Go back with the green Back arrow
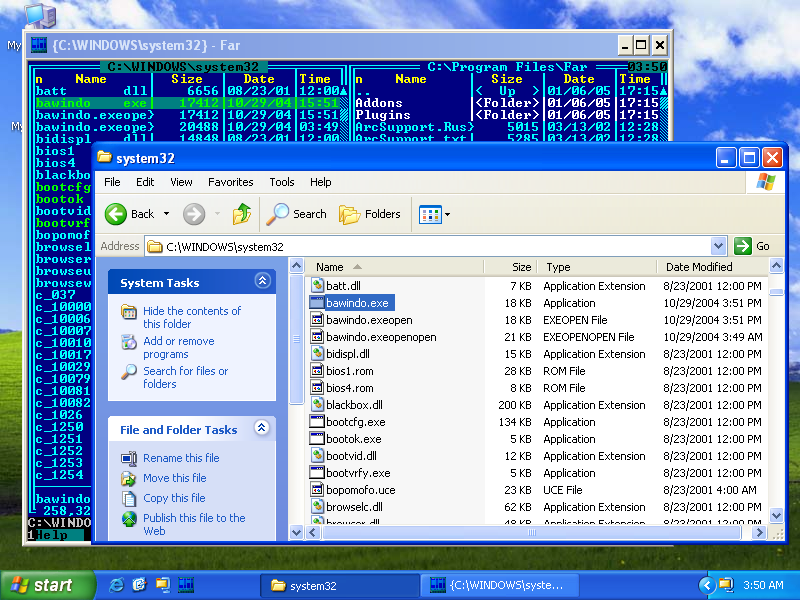This screenshot has width=800, height=600. point(116,214)
